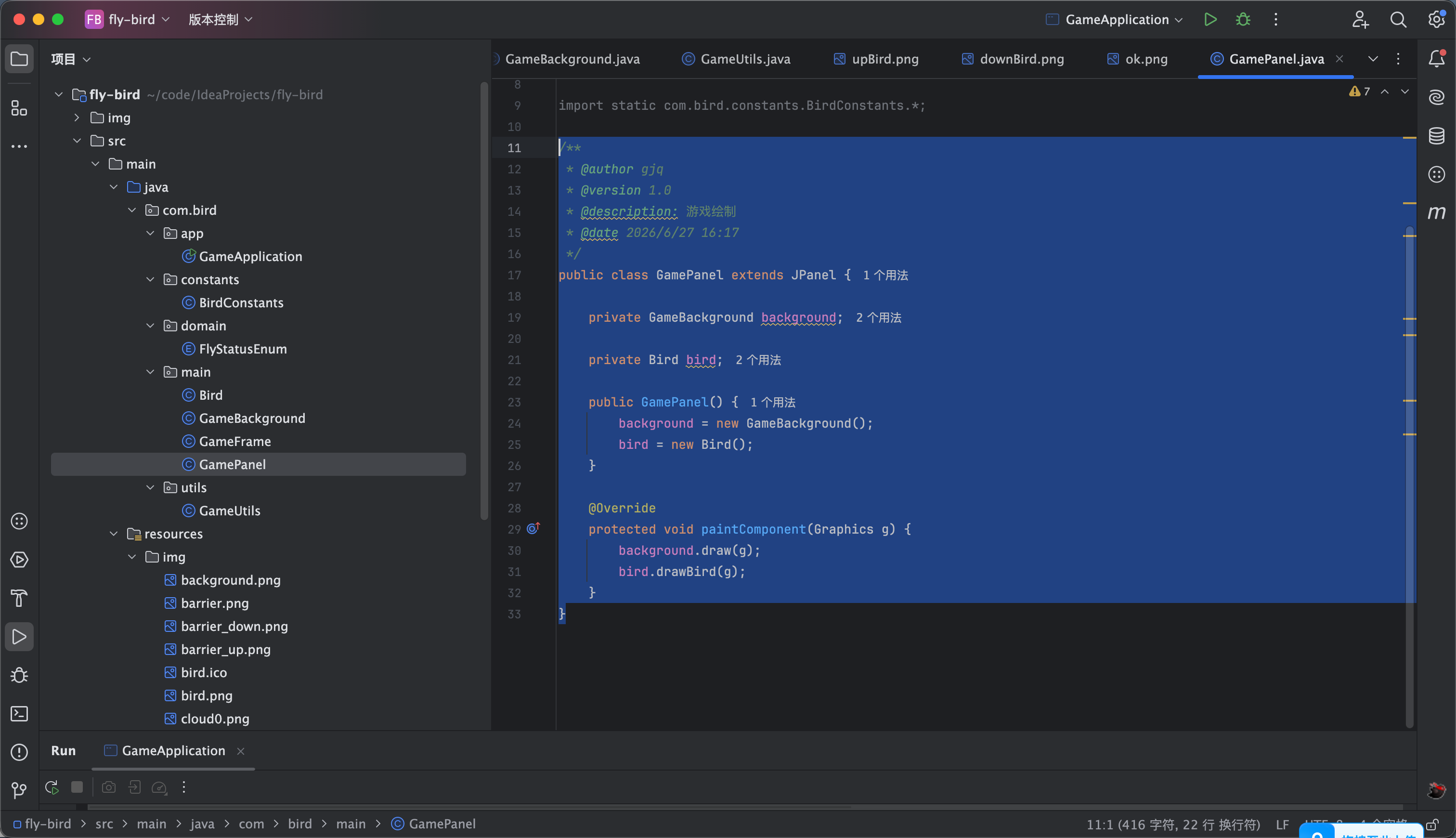Click usages hint beside bird field

(758, 360)
